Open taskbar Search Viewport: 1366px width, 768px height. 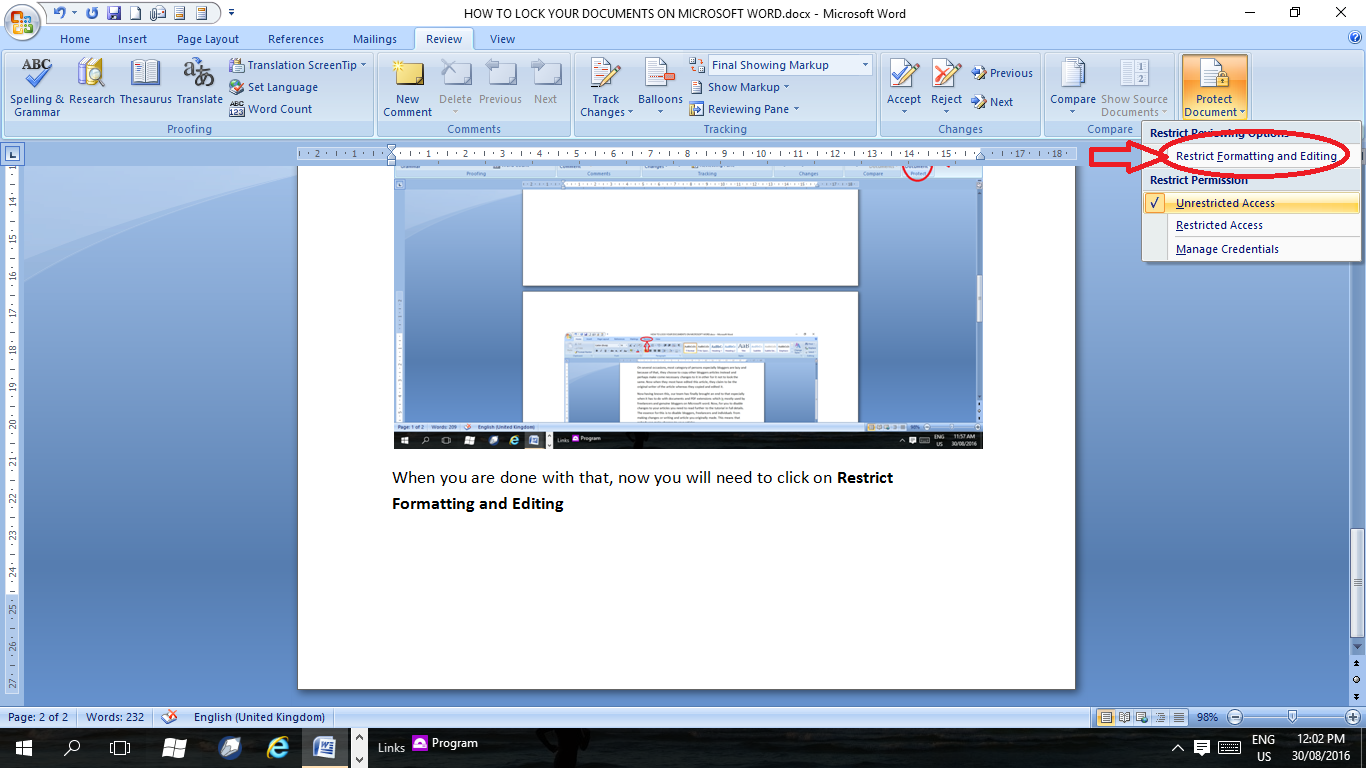72,747
